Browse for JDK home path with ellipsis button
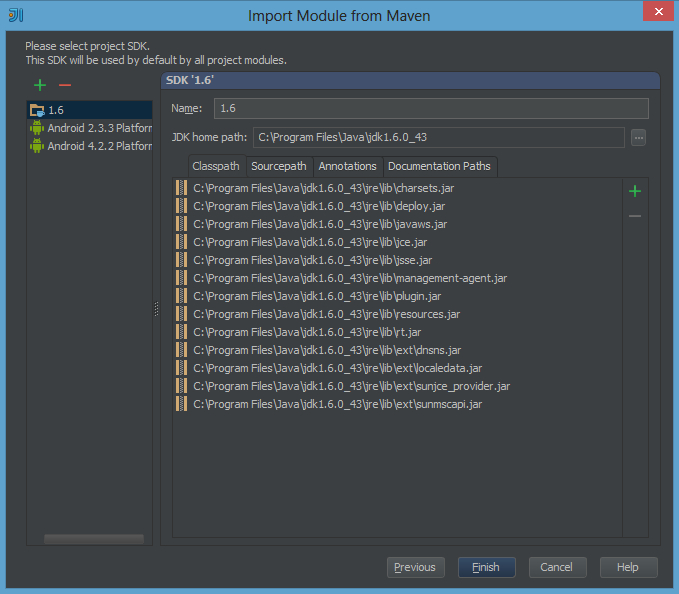This screenshot has width=679, height=594. [638, 138]
